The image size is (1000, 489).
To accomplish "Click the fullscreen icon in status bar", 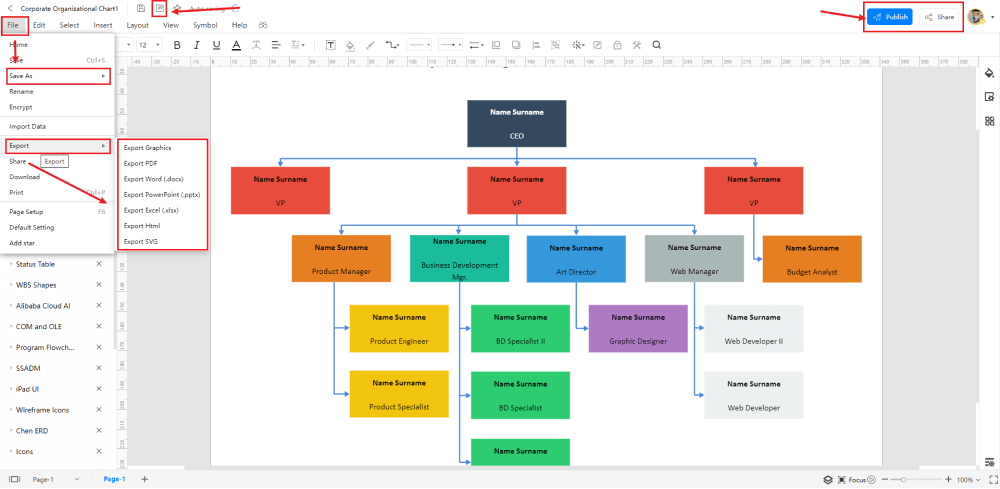I will pyautogui.click(x=992, y=479).
